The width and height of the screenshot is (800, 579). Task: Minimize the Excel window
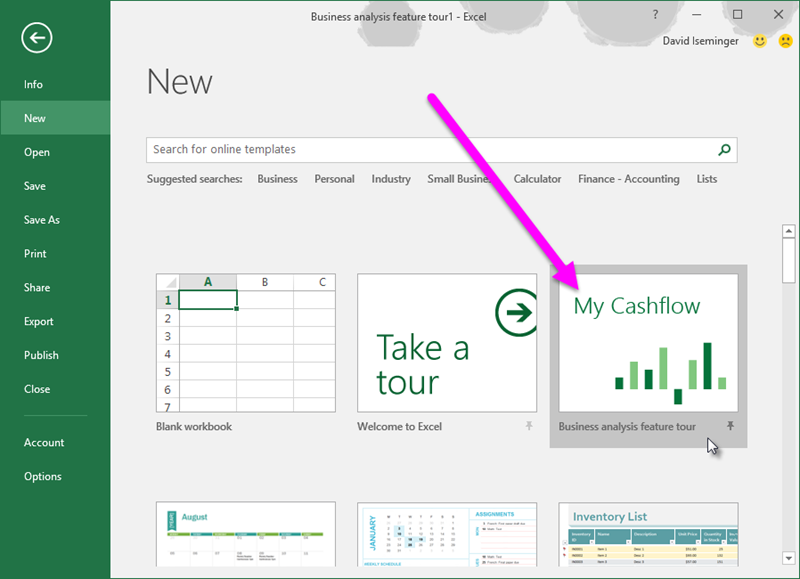click(696, 15)
